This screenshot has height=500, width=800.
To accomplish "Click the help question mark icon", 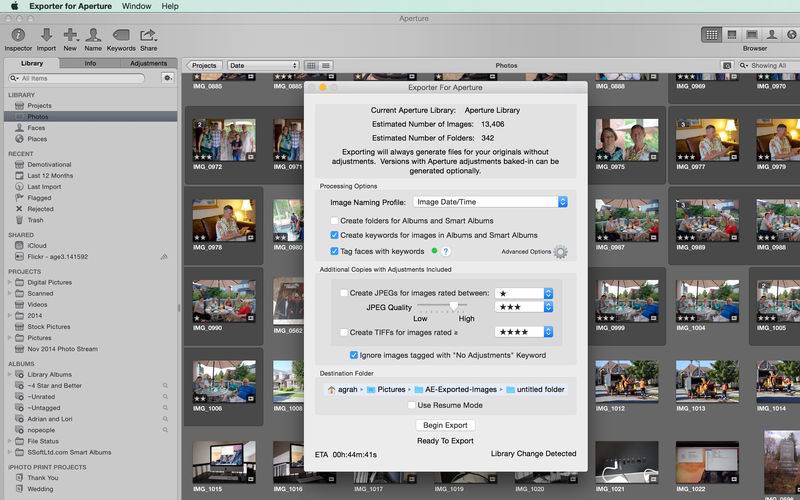I will click(445, 251).
